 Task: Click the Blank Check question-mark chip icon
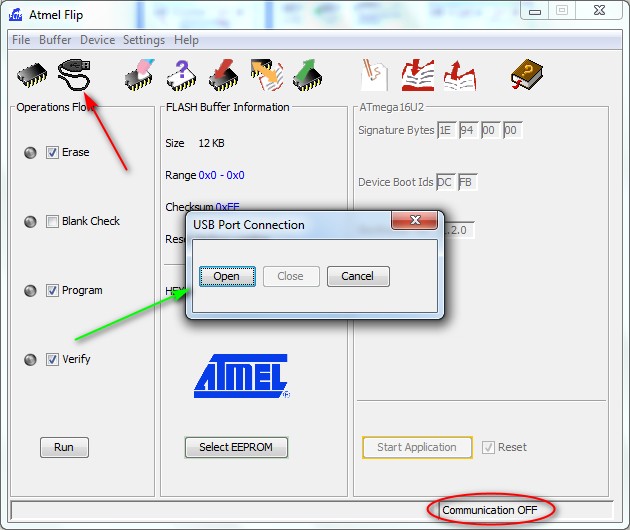point(182,76)
